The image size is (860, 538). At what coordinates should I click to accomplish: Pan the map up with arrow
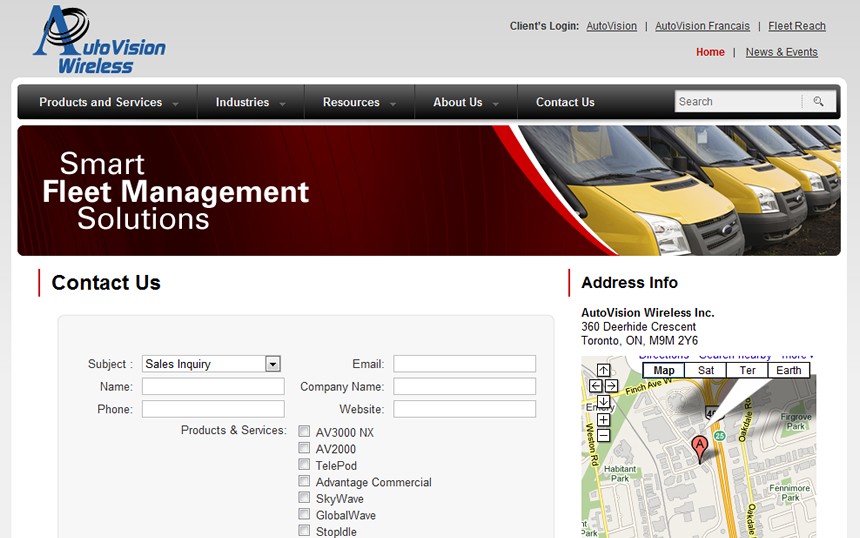(x=603, y=370)
